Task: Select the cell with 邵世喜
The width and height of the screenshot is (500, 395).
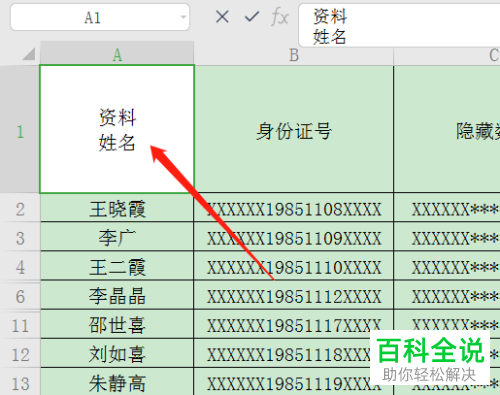Action: [x=117, y=324]
